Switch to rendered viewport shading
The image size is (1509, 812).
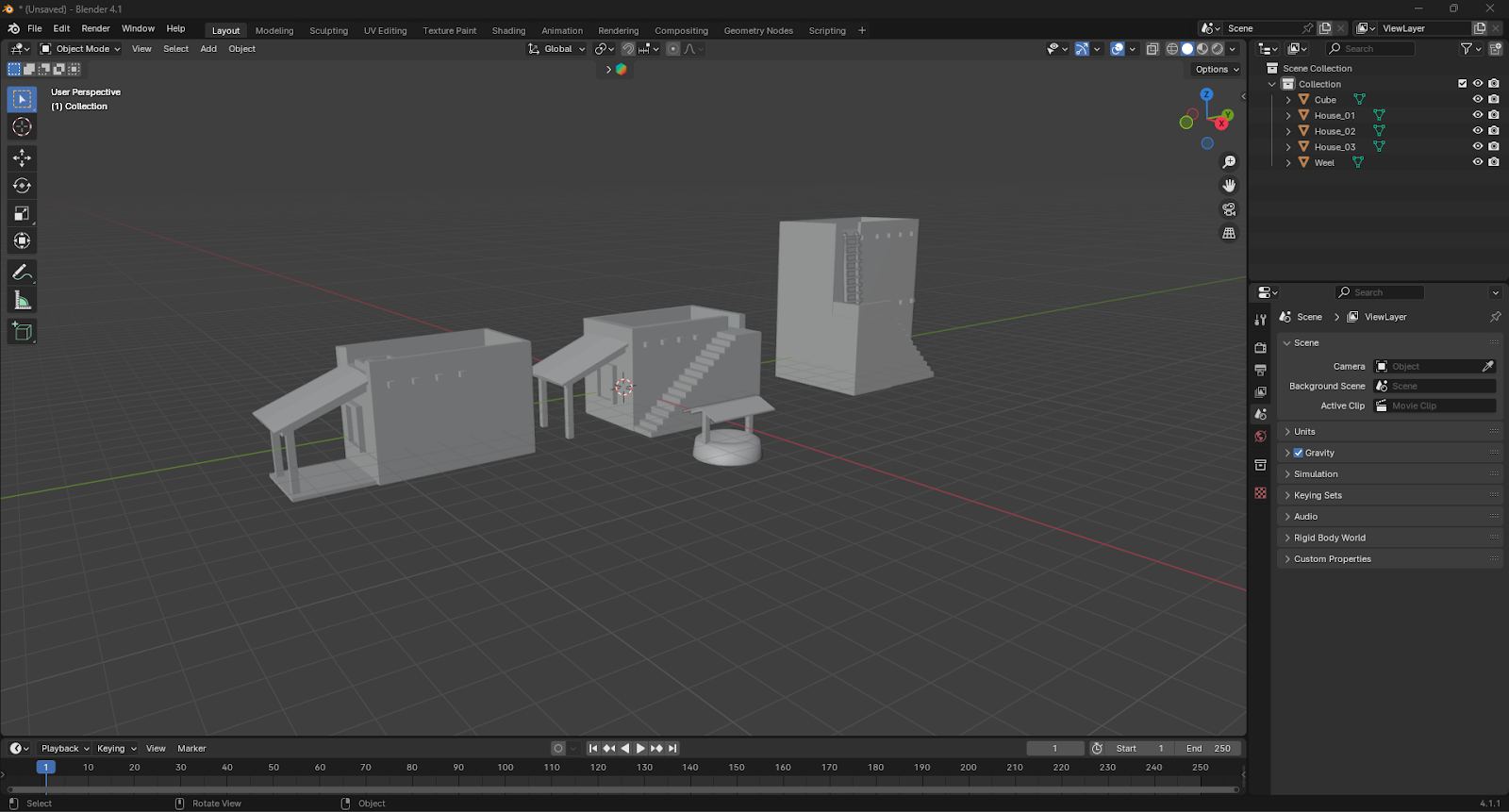click(1218, 49)
